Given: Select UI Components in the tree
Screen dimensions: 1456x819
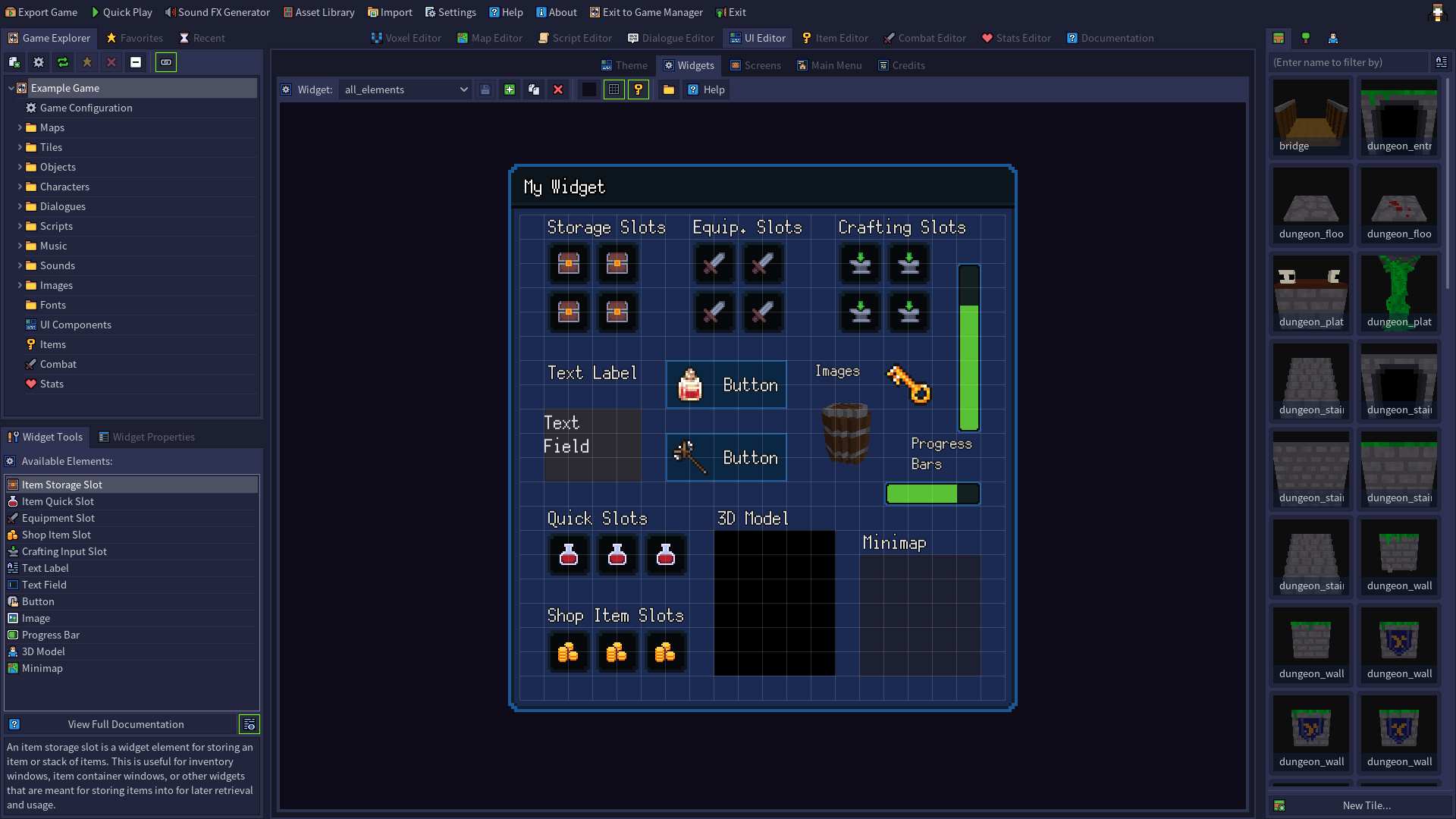Looking at the screenshot, I should point(75,325).
